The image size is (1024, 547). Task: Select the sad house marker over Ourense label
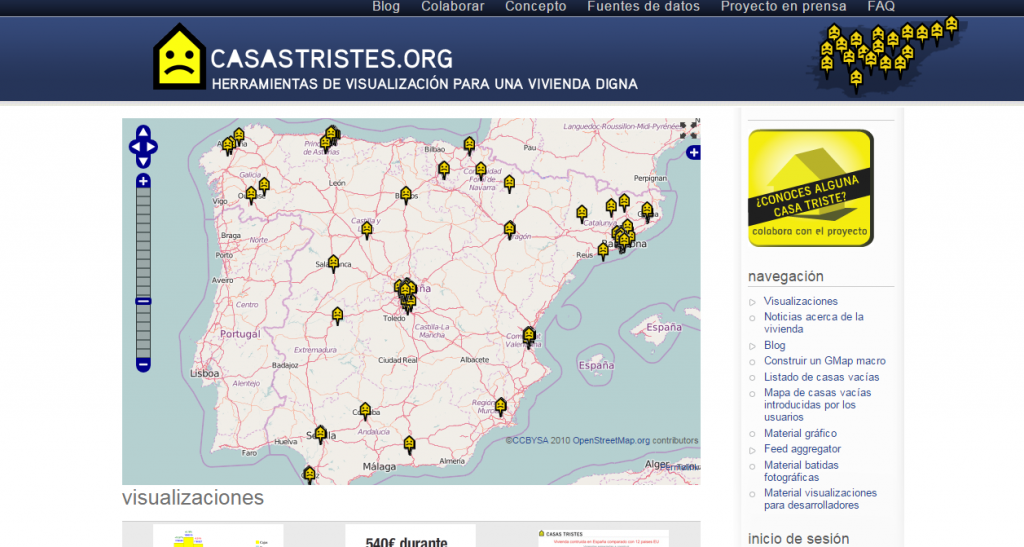pos(251,195)
